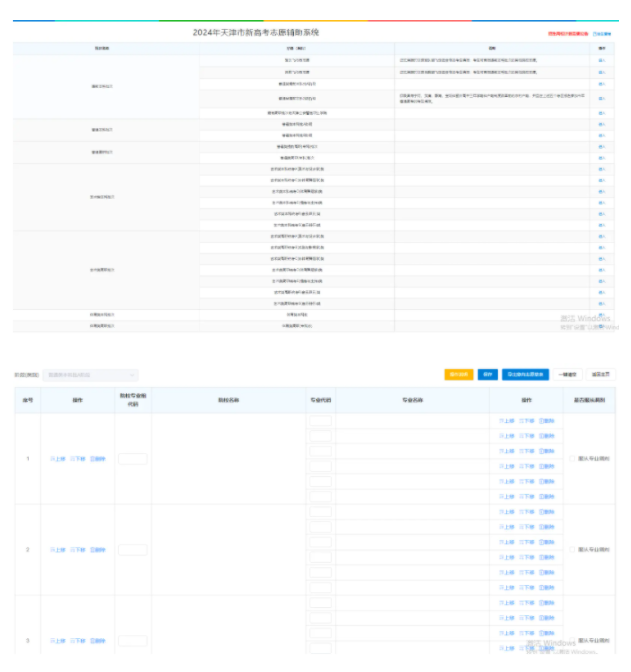Move volunteer row 2 up (上移)
Viewport: 631px width, 672px height.
click(x=57, y=550)
